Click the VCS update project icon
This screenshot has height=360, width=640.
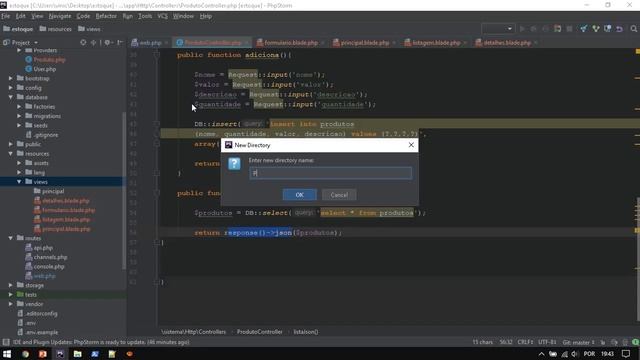(x=584, y=29)
